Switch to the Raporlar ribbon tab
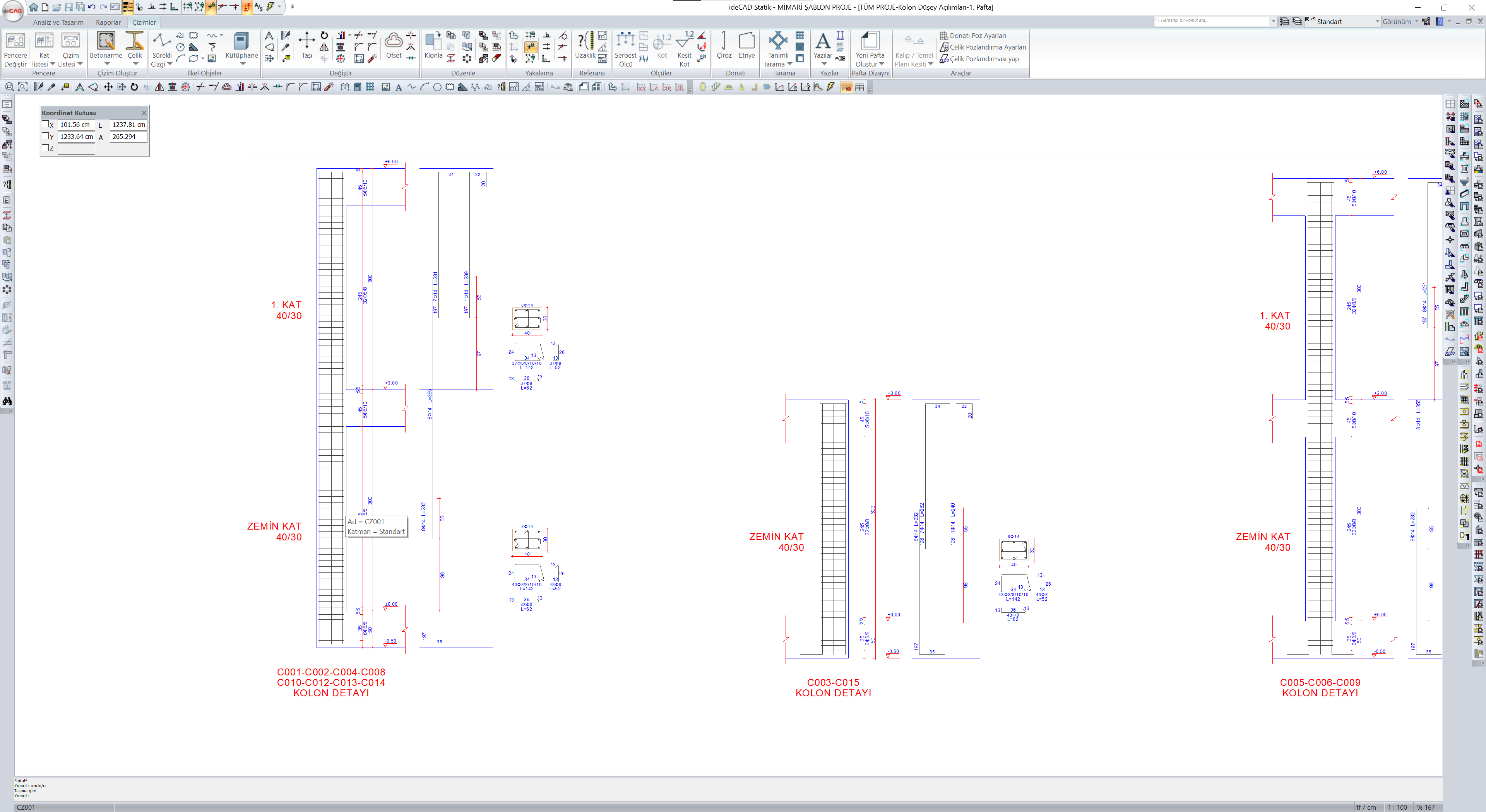This screenshot has width=1486, height=812. 108,22
